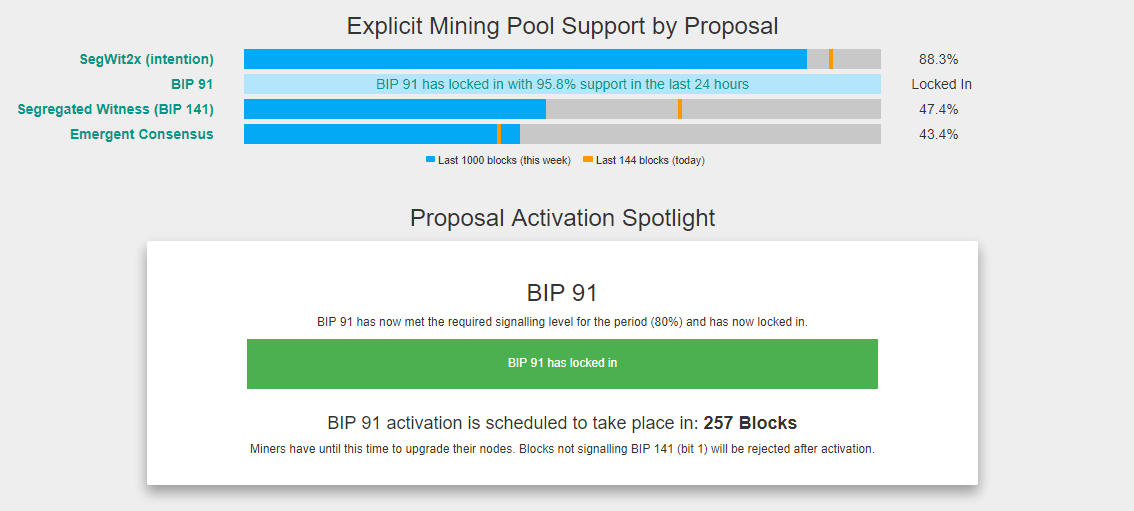Click the light-blue BIP 91 locked-in support bar

tap(562, 85)
